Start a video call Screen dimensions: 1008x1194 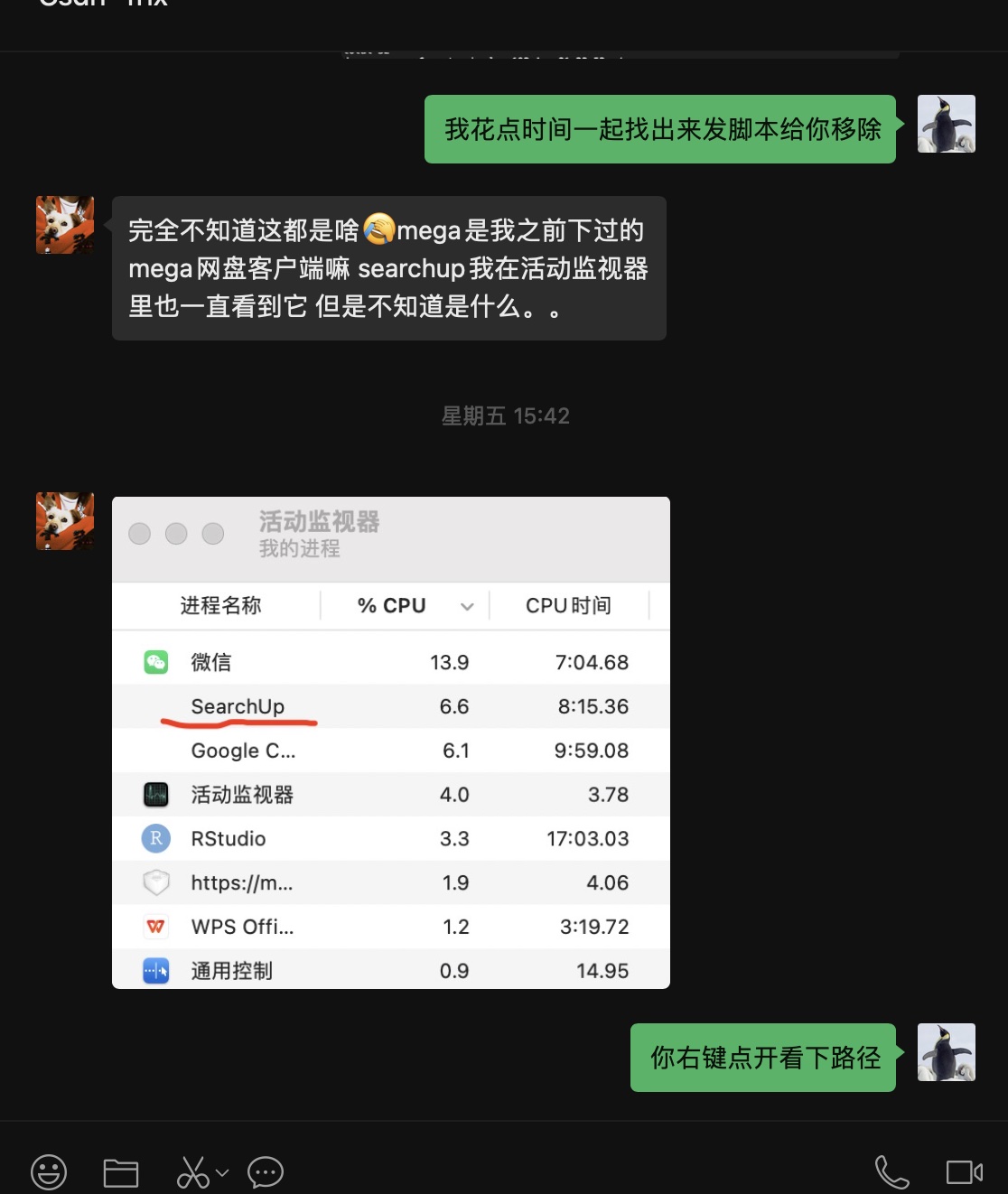965,1172
